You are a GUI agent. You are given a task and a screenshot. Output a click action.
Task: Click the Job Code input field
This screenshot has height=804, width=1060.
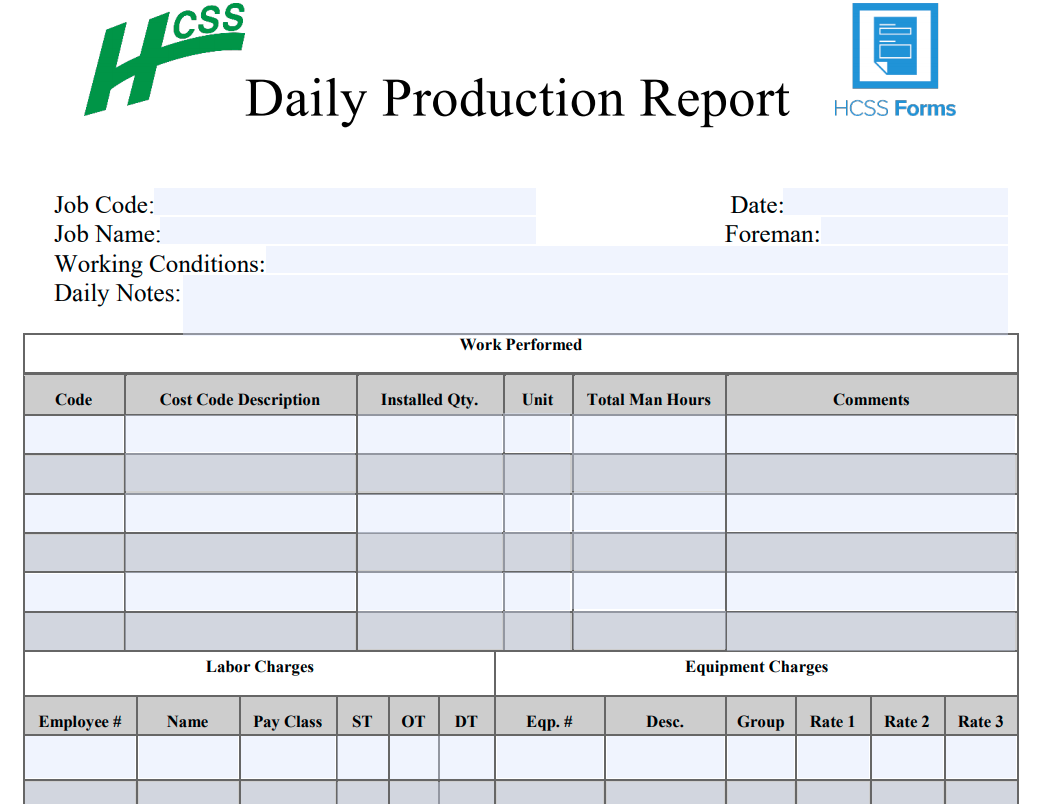click(x=344, y=203)
